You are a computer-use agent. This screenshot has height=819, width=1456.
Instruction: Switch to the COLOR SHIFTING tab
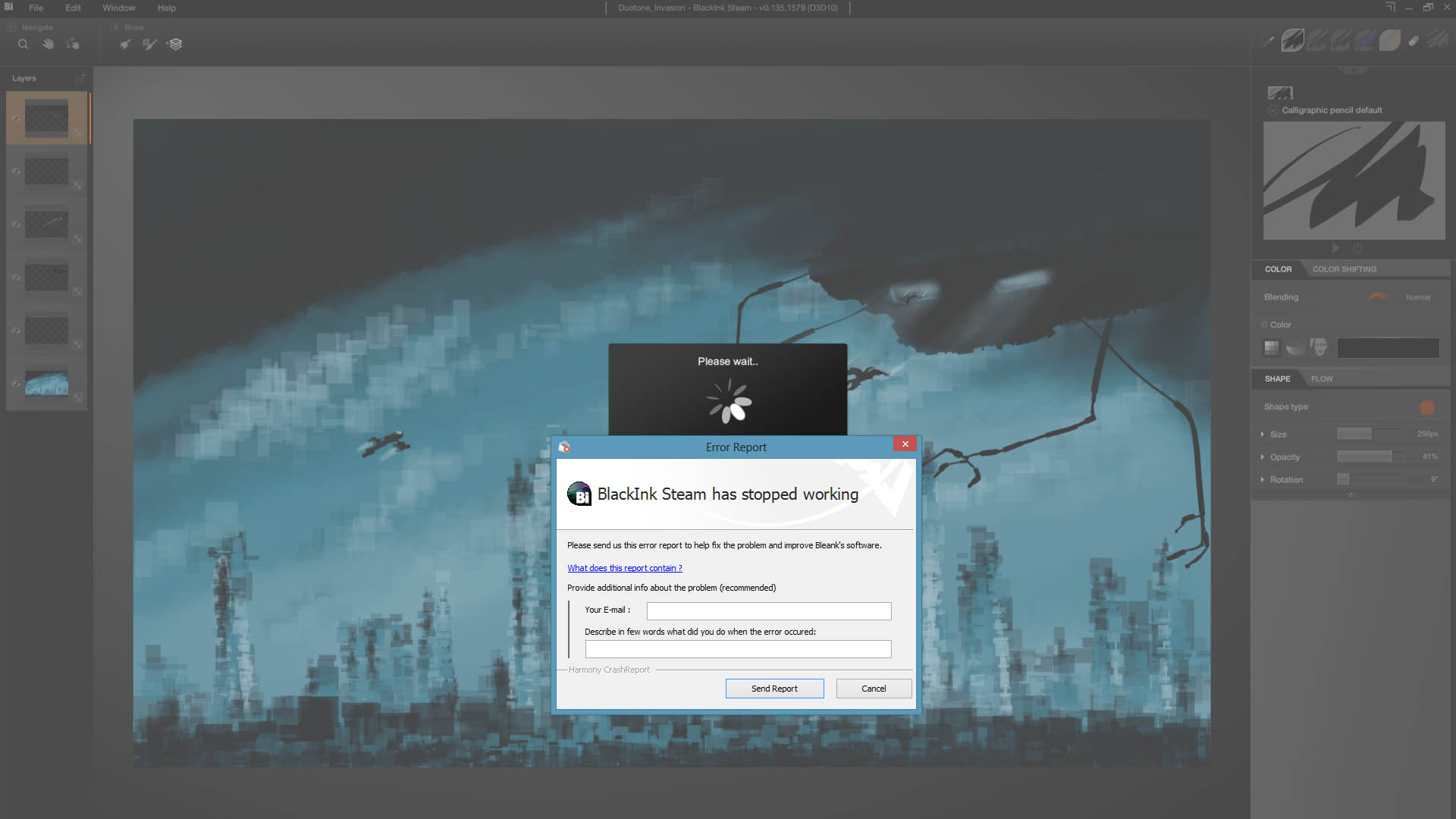click(x=1345, y=269)
